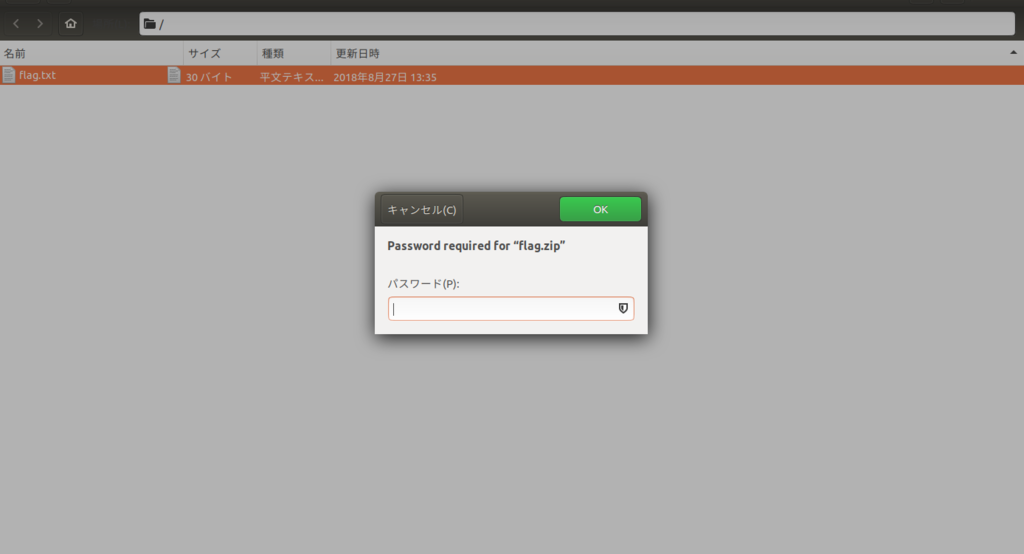1024x554 pixels.
Task: Go forward with the right arrow button
Action: 40,24
